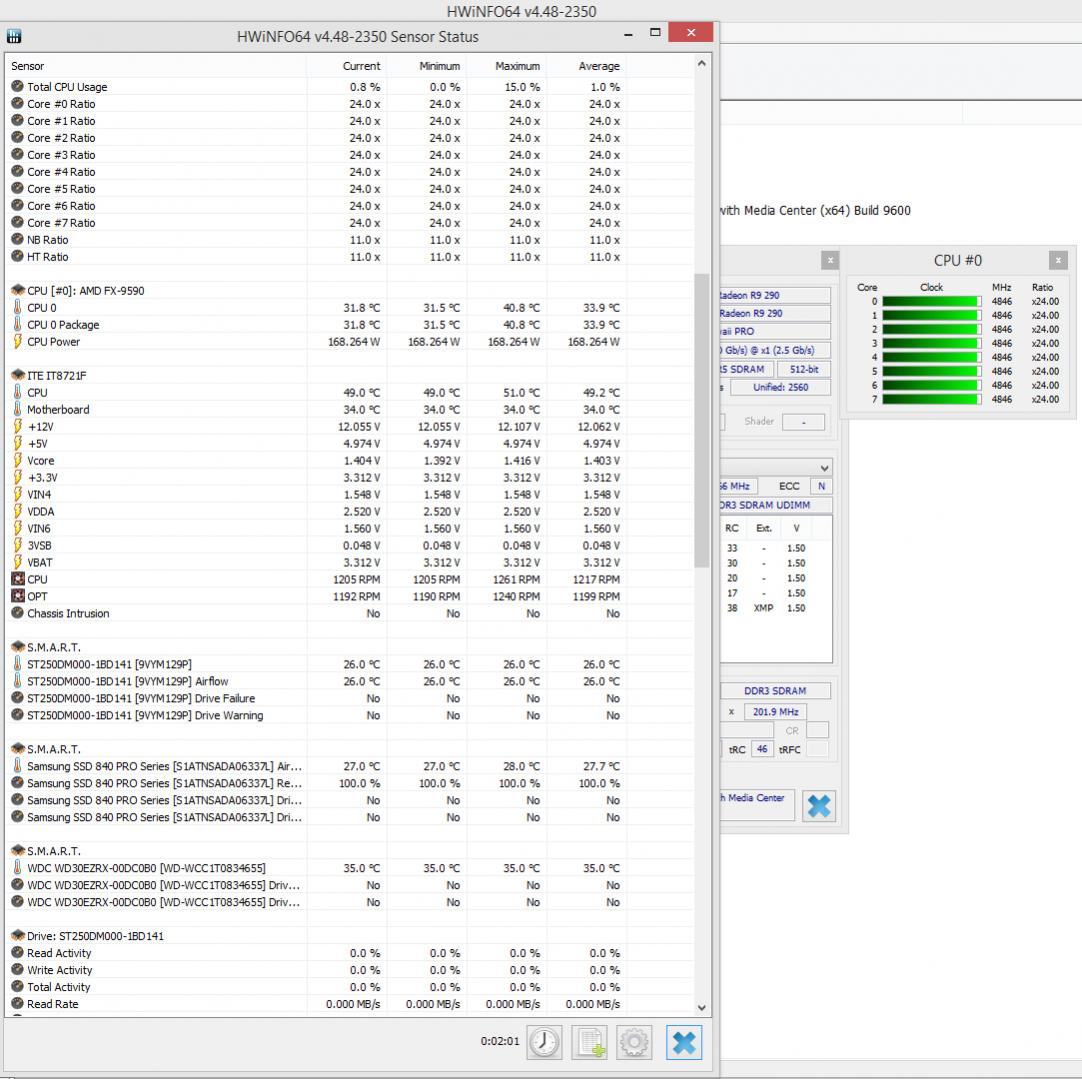This screenshot has width=1082, height=1079.
Task: Select the Vcore voltage row
Action: (41, 461)
